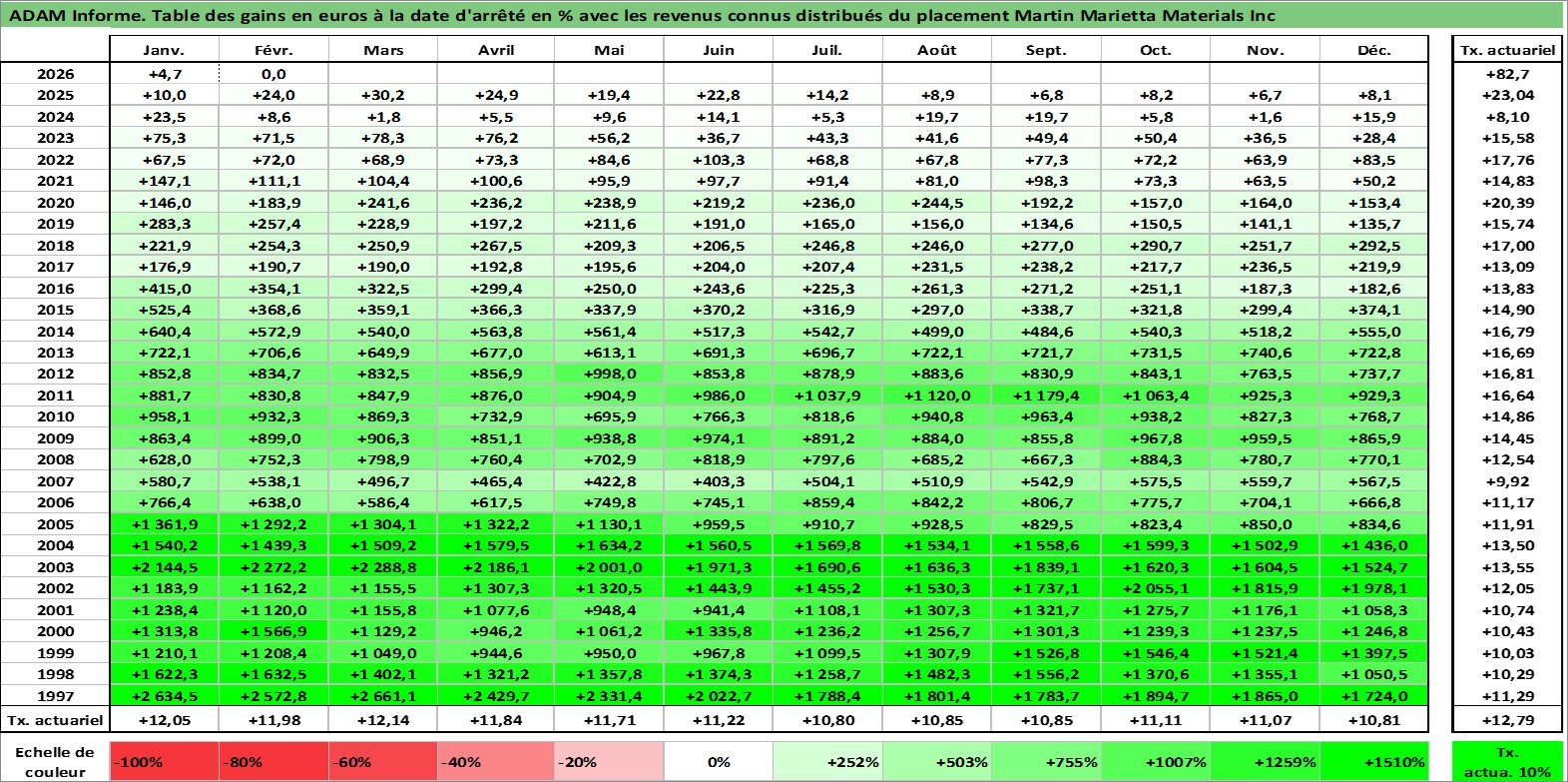Select the -80% color scale swatch
This screenshot has height=782, width=1568.
pos(273,761)
